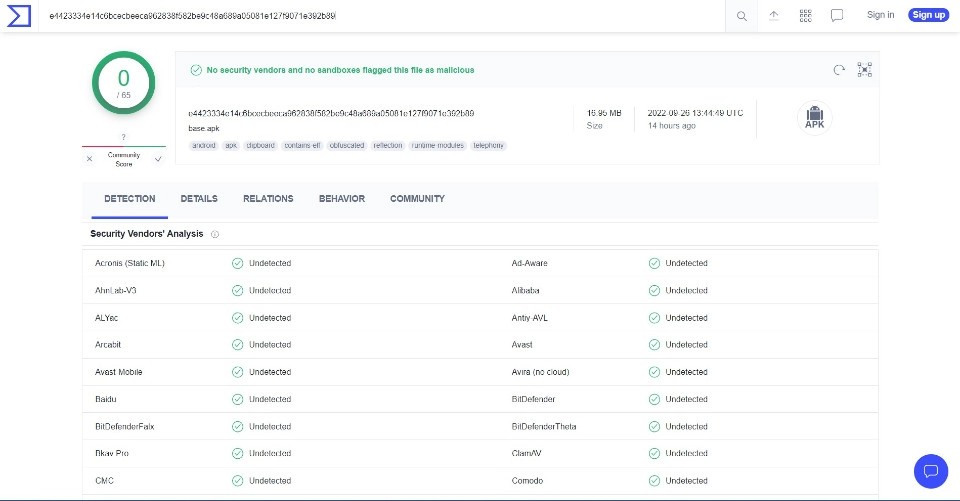Click the BitDefender undetected check icon
This screenshot has width=960, height=501.
tap(654, 399)
